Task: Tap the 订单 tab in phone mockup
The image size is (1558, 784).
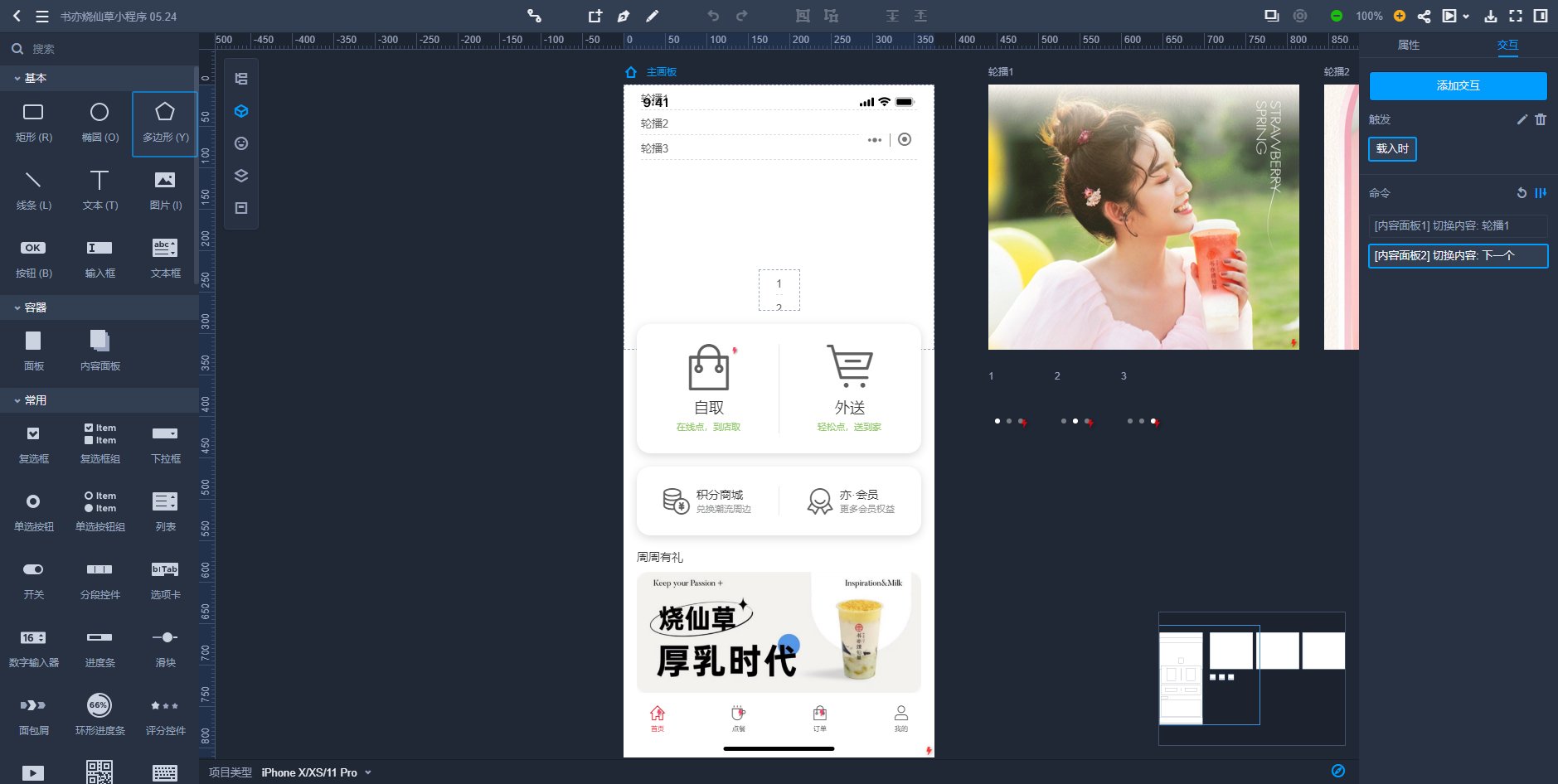Action: tap(820, 719)
